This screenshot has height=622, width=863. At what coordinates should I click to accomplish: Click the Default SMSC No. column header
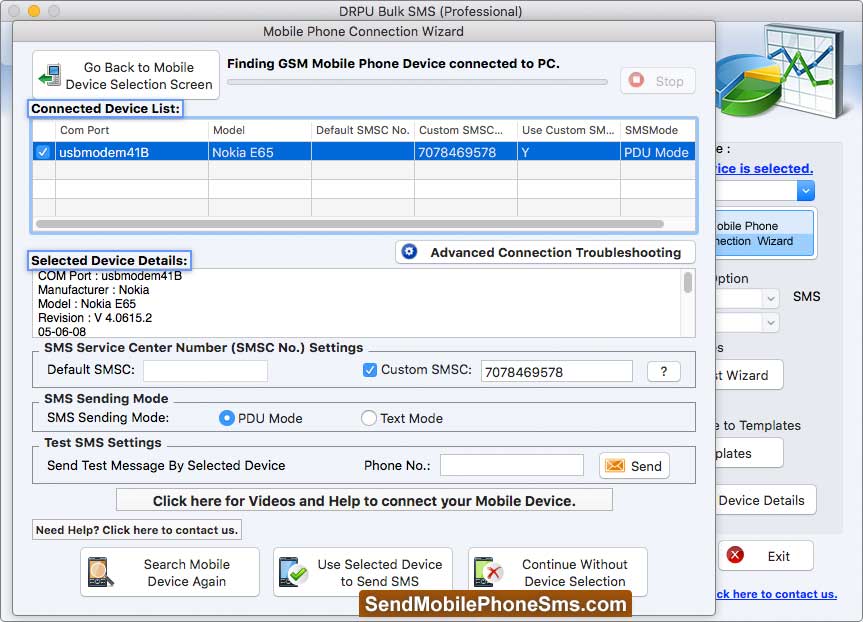click(363, 130)
